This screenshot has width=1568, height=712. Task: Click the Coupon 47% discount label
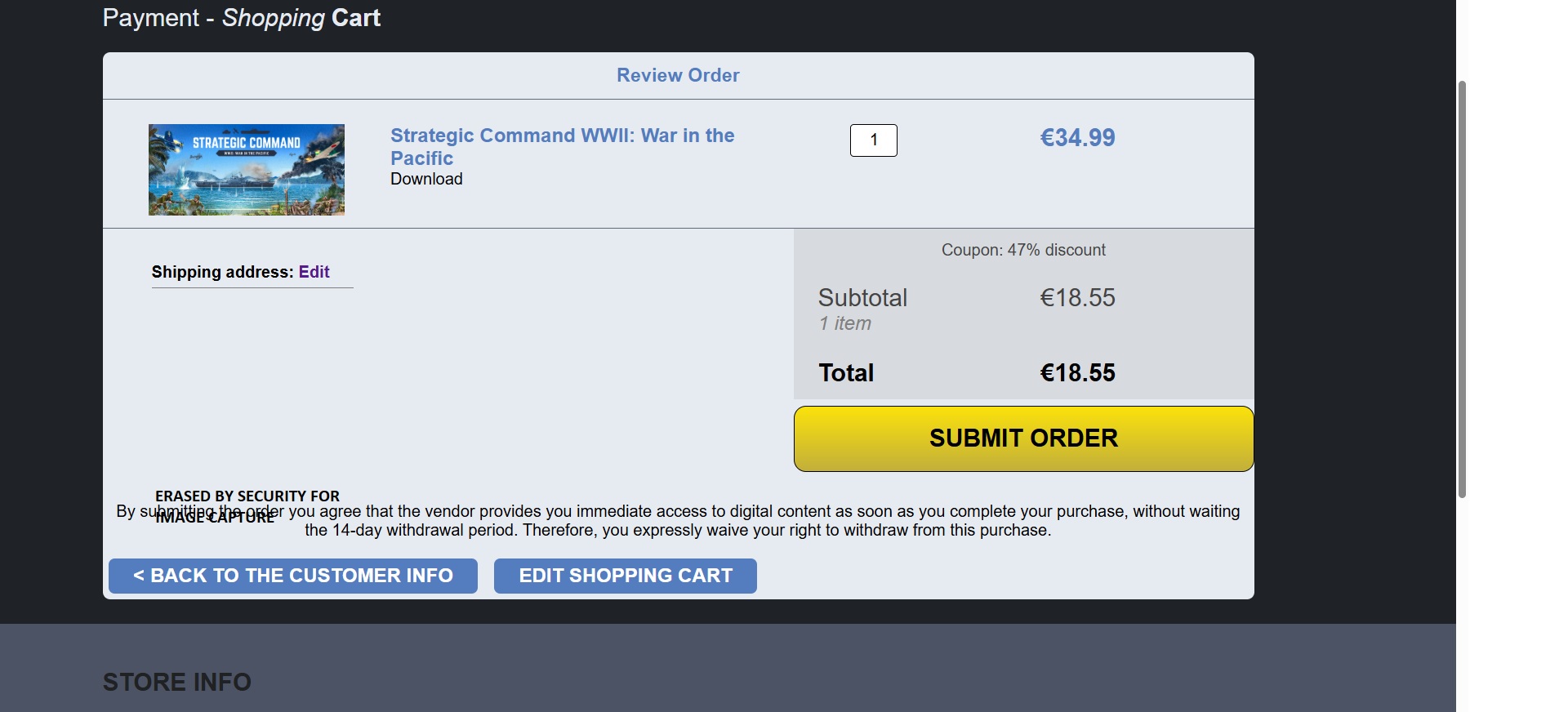tap(1023, 250)
